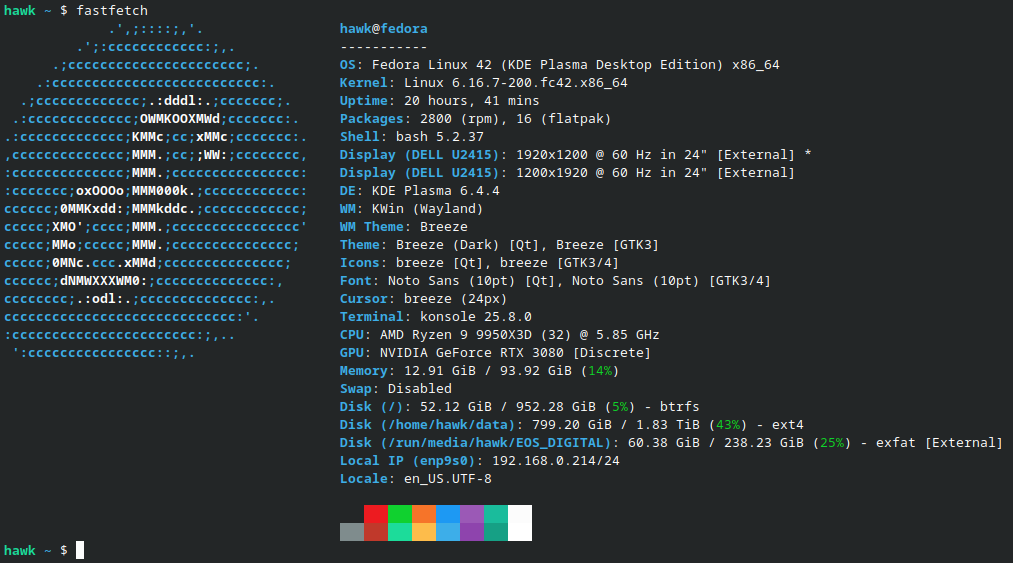The width and height of the screenshot is (1013, 563).
Task: Click the 'Memory' label
Action: tap(364, 371)
